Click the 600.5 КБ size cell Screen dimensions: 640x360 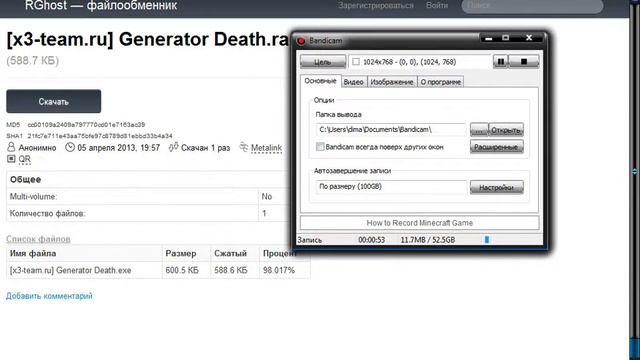tap(186, 270)
